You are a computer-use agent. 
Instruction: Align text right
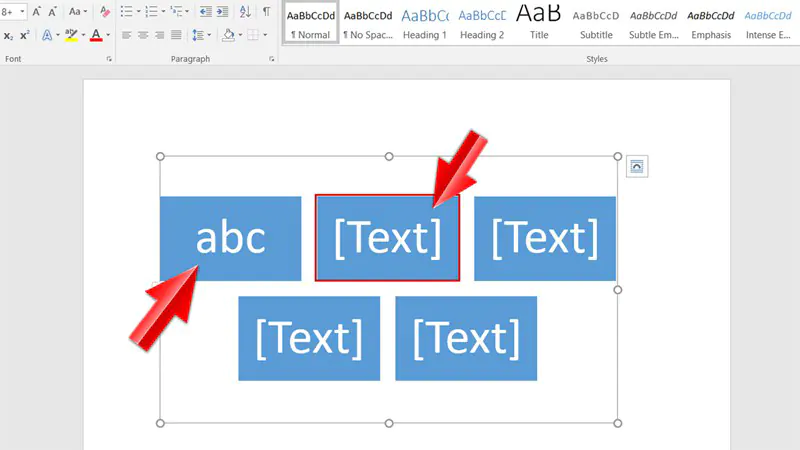pos(160,35)
